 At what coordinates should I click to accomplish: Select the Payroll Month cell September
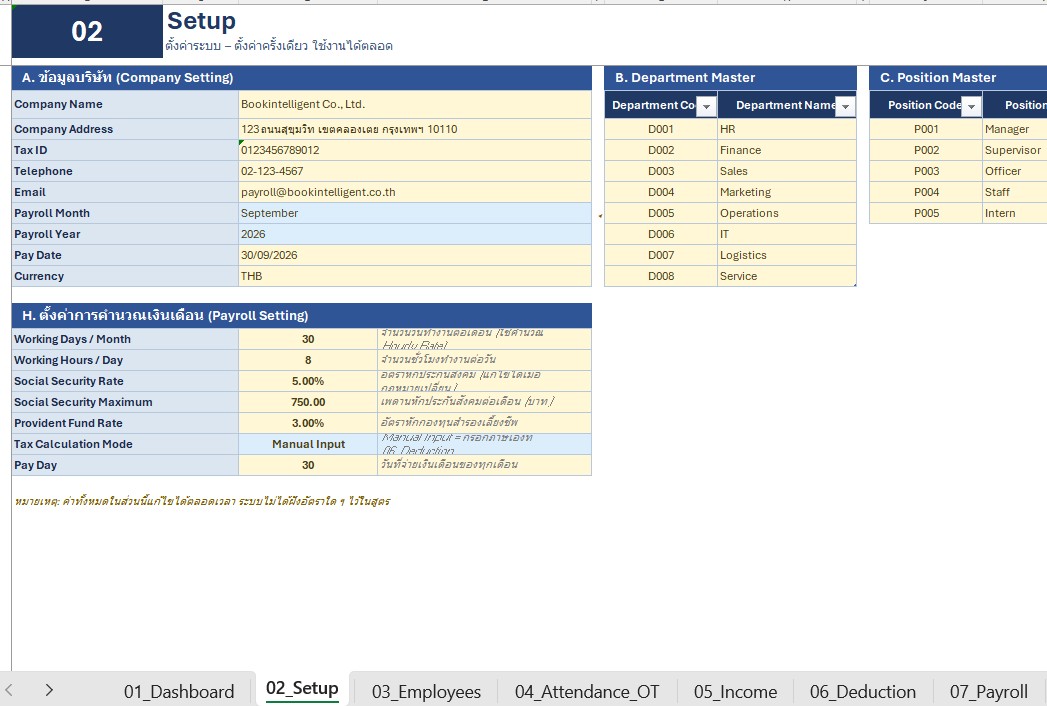tap(415, 213)
